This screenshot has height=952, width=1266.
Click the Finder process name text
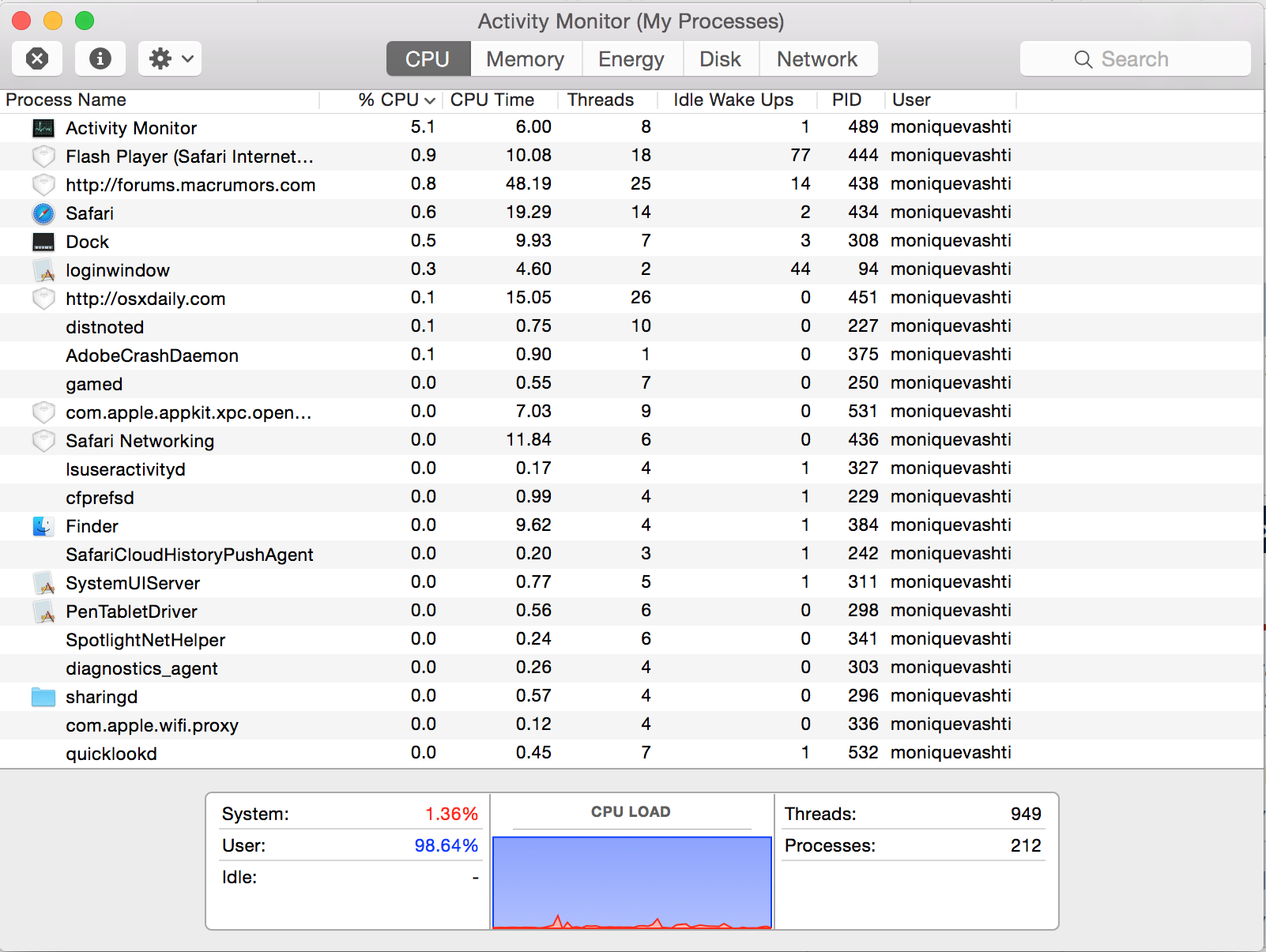tap(92, 526)
